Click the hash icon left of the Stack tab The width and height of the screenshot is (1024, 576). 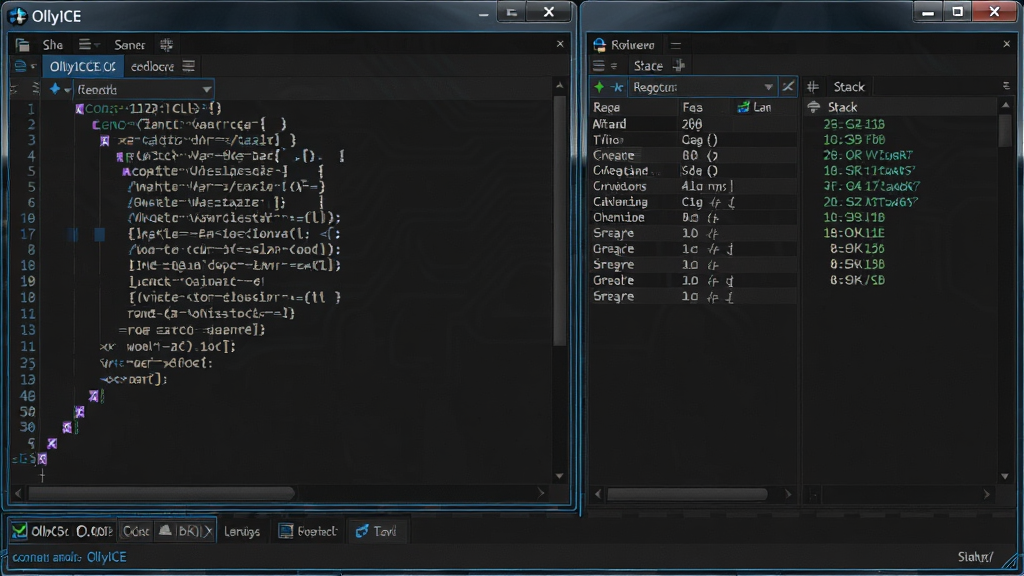pos(812,87)
